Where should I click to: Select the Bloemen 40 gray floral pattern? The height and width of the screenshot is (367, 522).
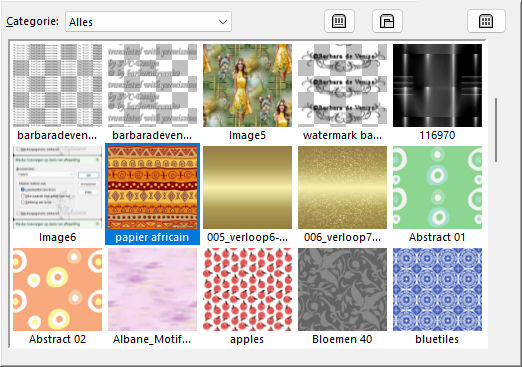point(342,296)
